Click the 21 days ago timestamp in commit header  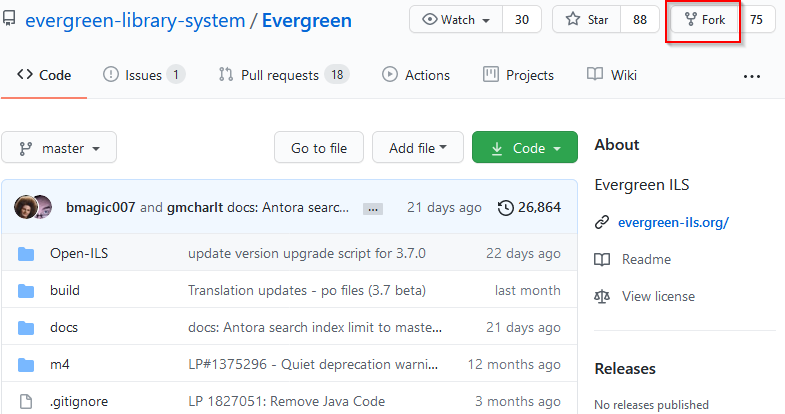(444, 207)
